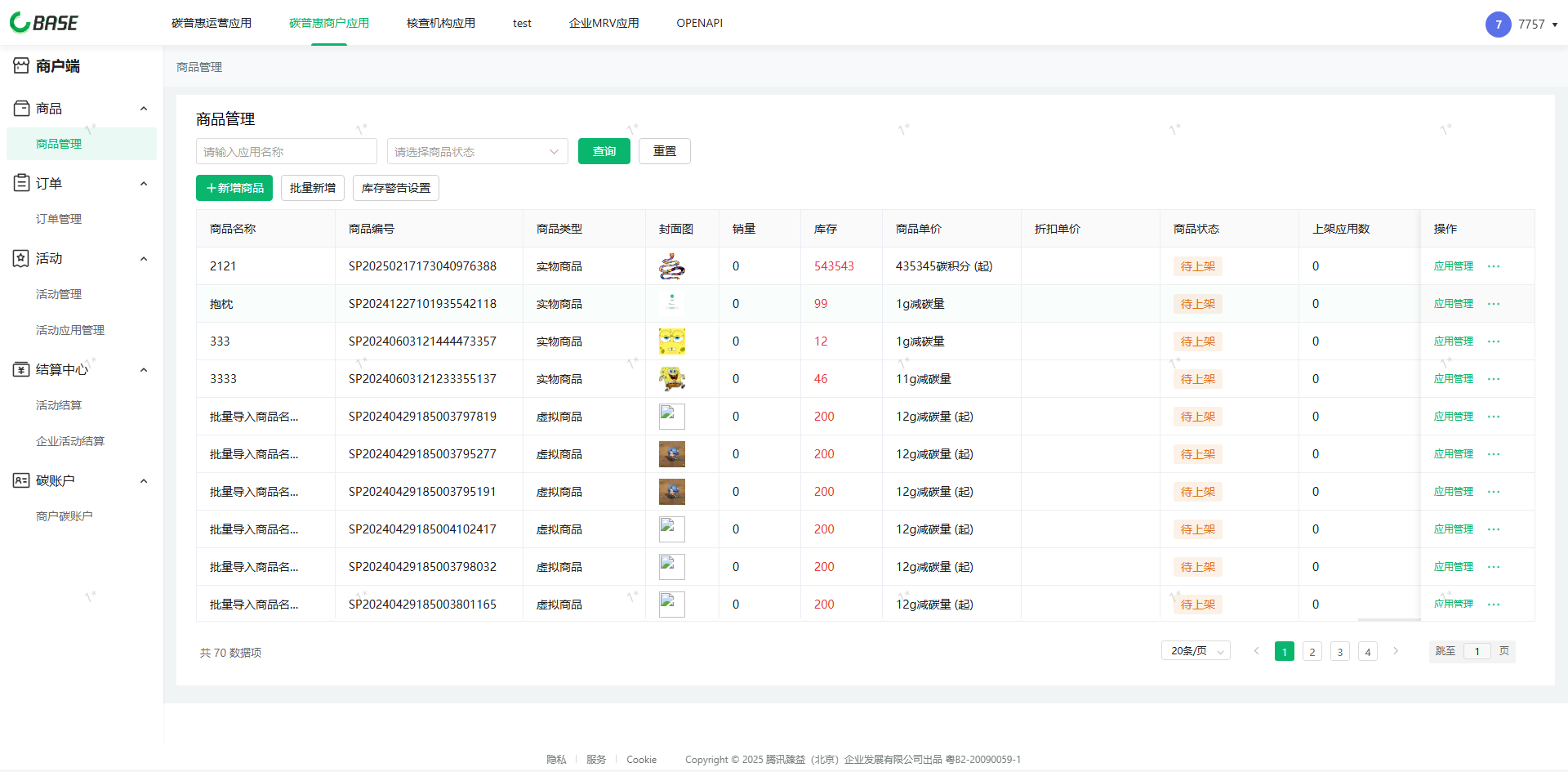Image resolution: width=1568 pixels, height=772 pixels.
Task: Click the BASE logo icon
Action: (x=20, y=23)
